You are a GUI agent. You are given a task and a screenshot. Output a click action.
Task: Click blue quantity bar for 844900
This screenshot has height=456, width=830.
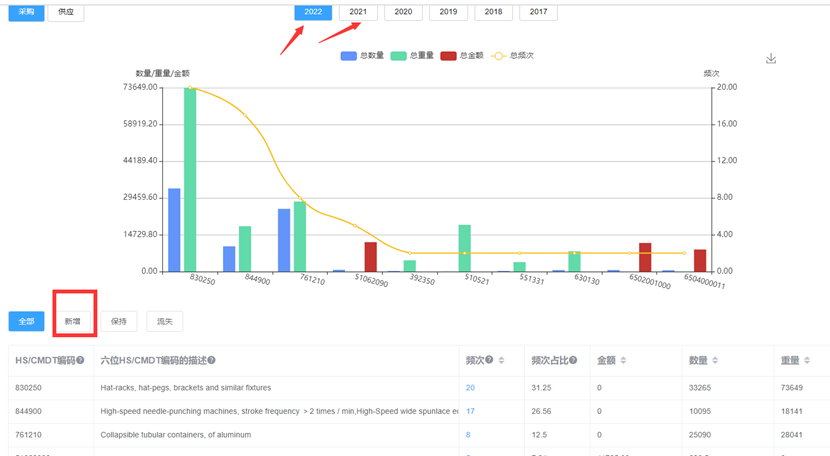(229, 259)
